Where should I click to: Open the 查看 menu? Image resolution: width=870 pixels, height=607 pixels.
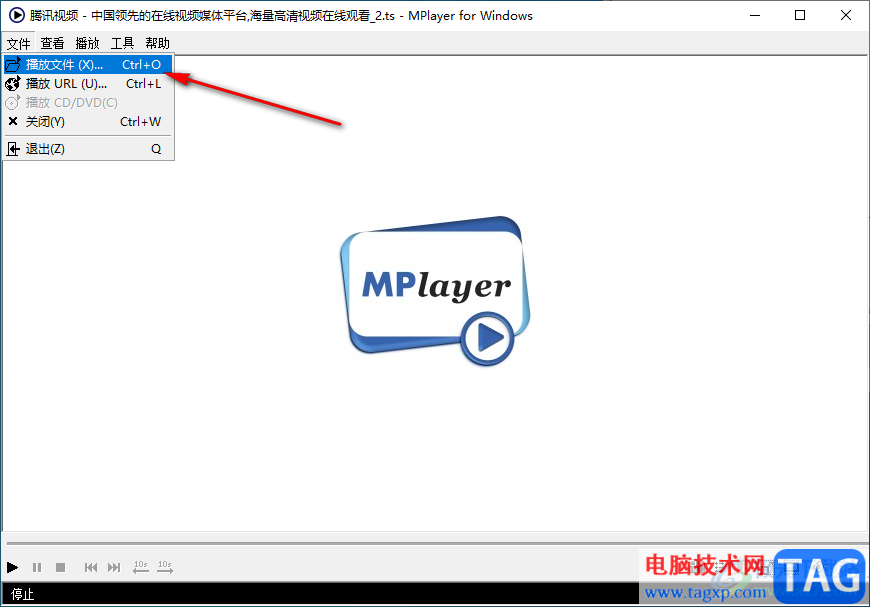click(x=52, y=43)
